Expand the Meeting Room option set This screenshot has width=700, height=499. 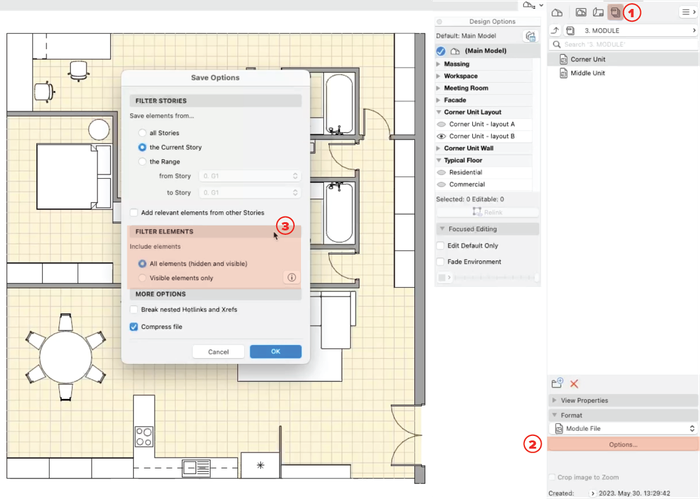438,88
